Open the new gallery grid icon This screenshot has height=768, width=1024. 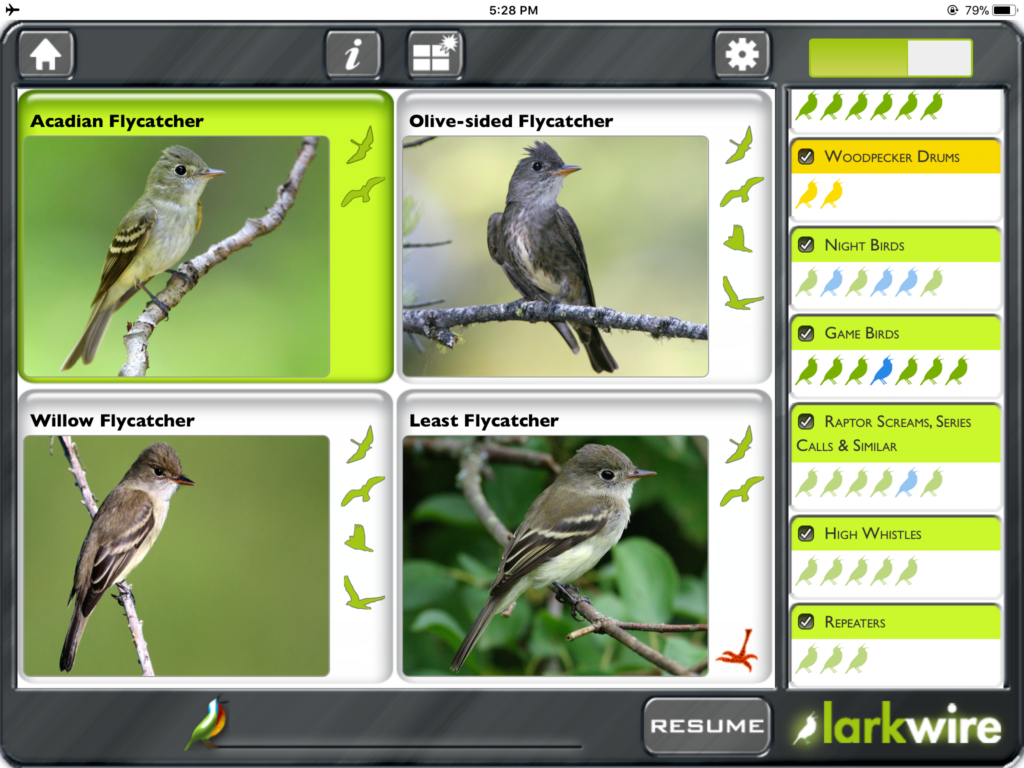pos(435,54)
